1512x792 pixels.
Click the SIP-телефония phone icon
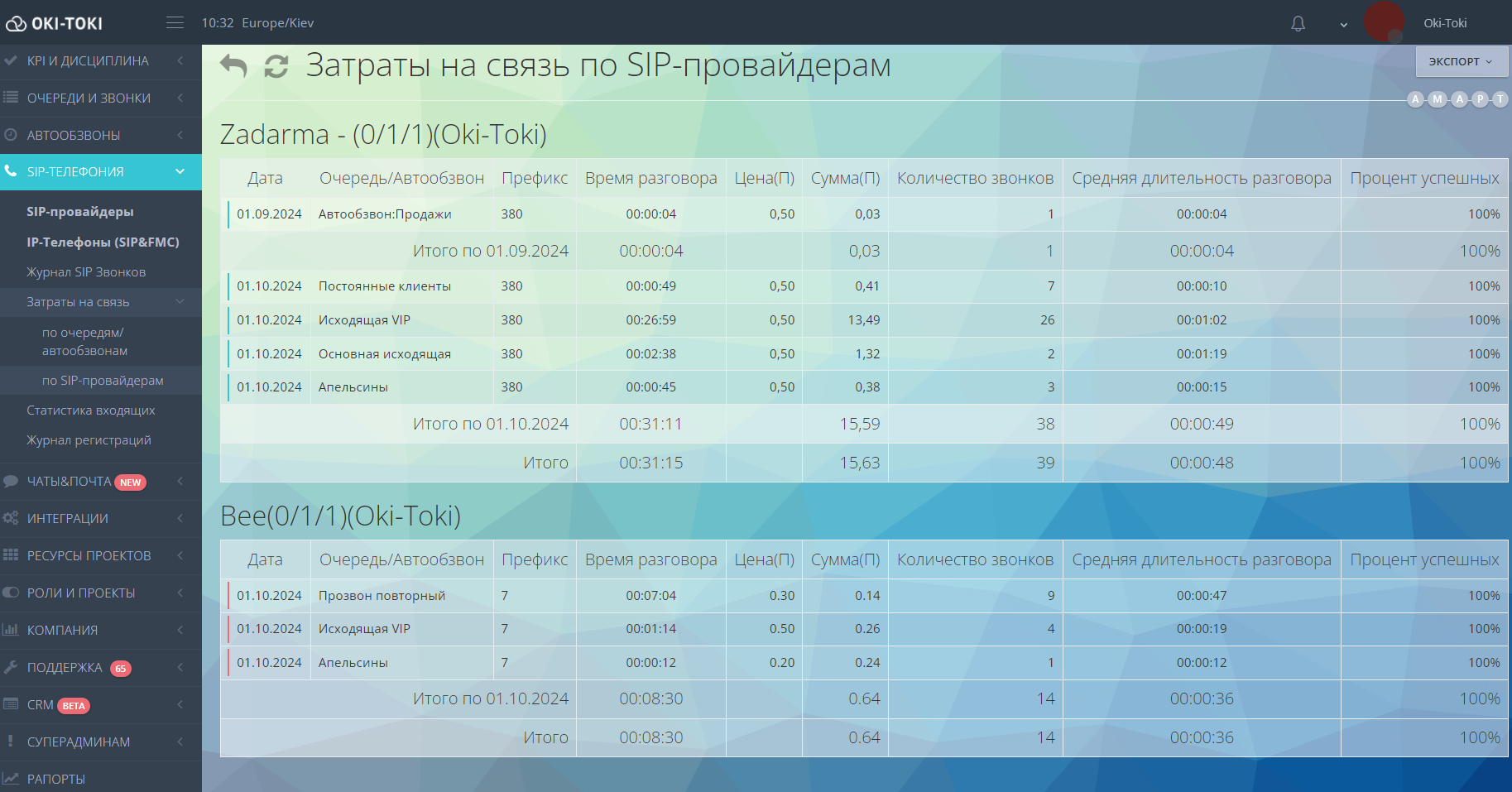11,171
